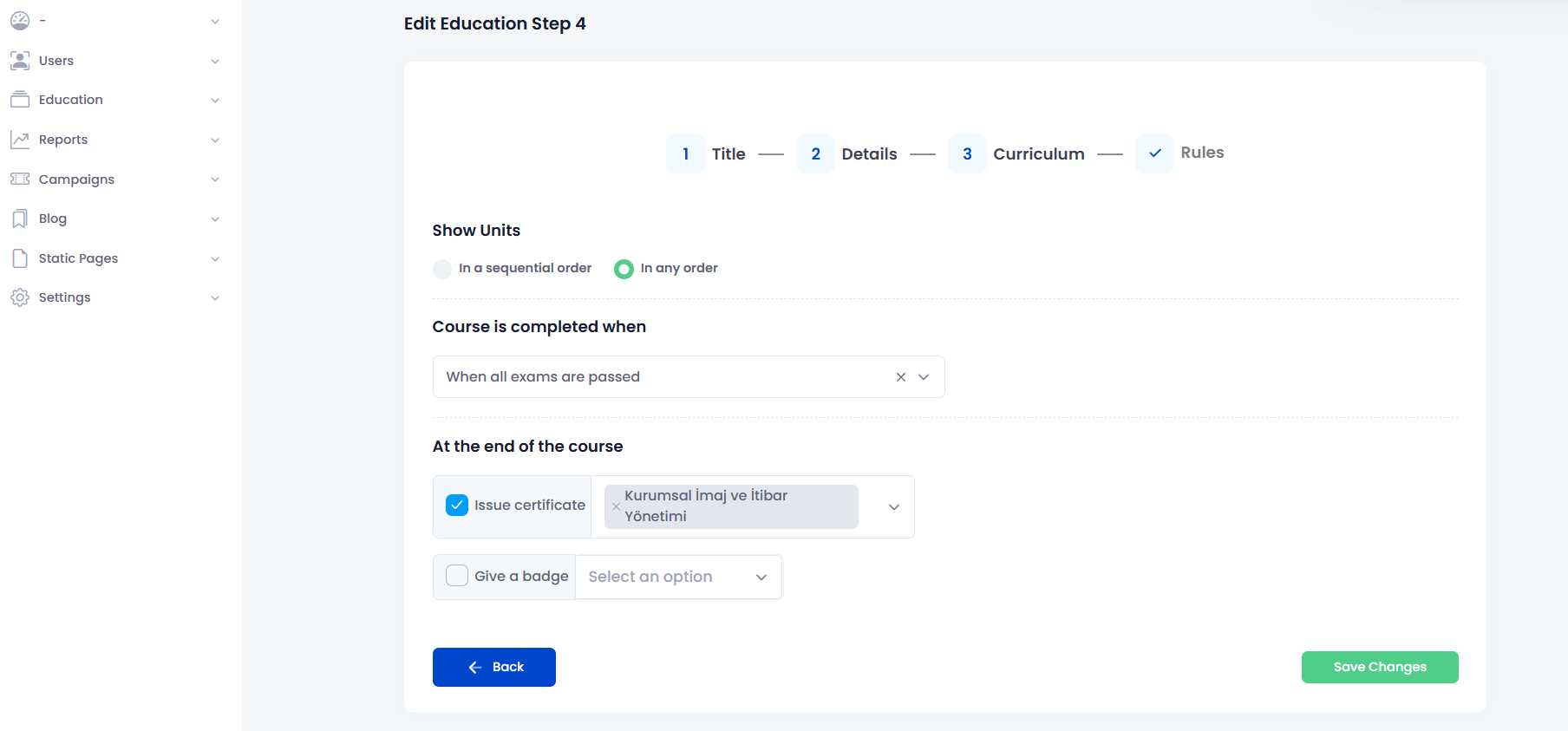Click the Save Changes button
This screenshot has width=1568, height=731.
(x=1379, y=667)
